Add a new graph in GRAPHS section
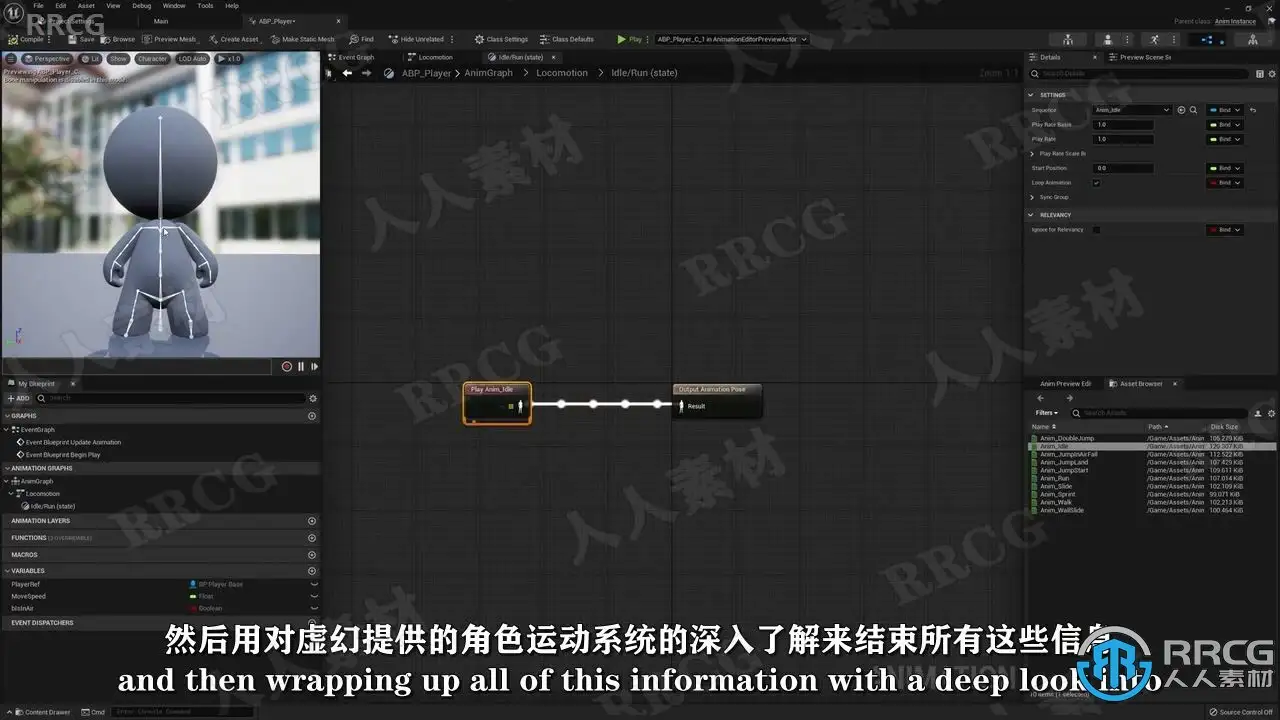 pos(312,416)
